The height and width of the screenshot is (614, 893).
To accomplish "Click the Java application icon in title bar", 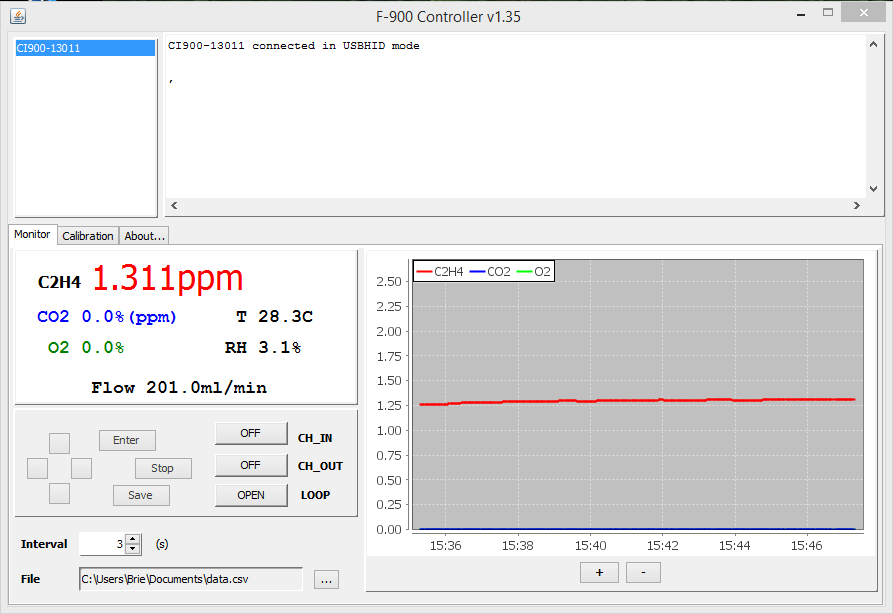I will pyautogui.click(x=18, y=16).
